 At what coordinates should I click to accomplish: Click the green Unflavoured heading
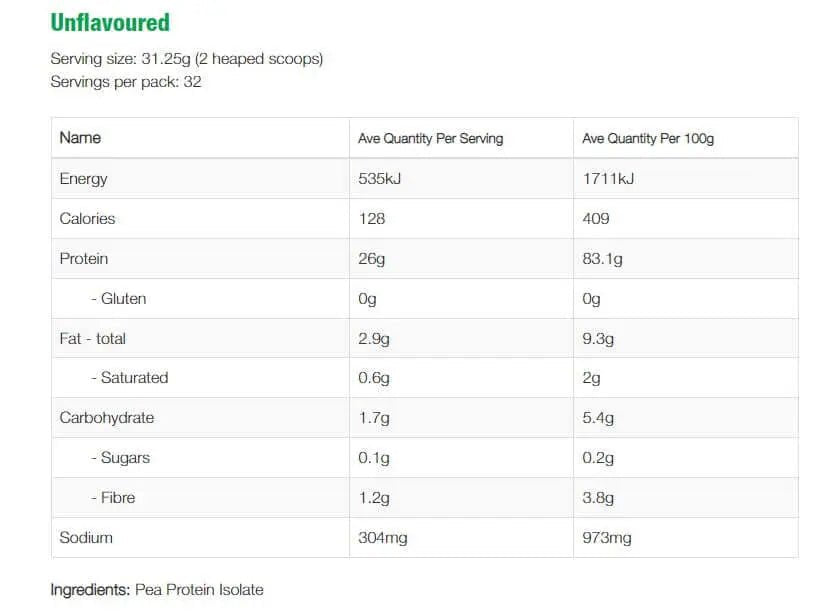point(110,23)
